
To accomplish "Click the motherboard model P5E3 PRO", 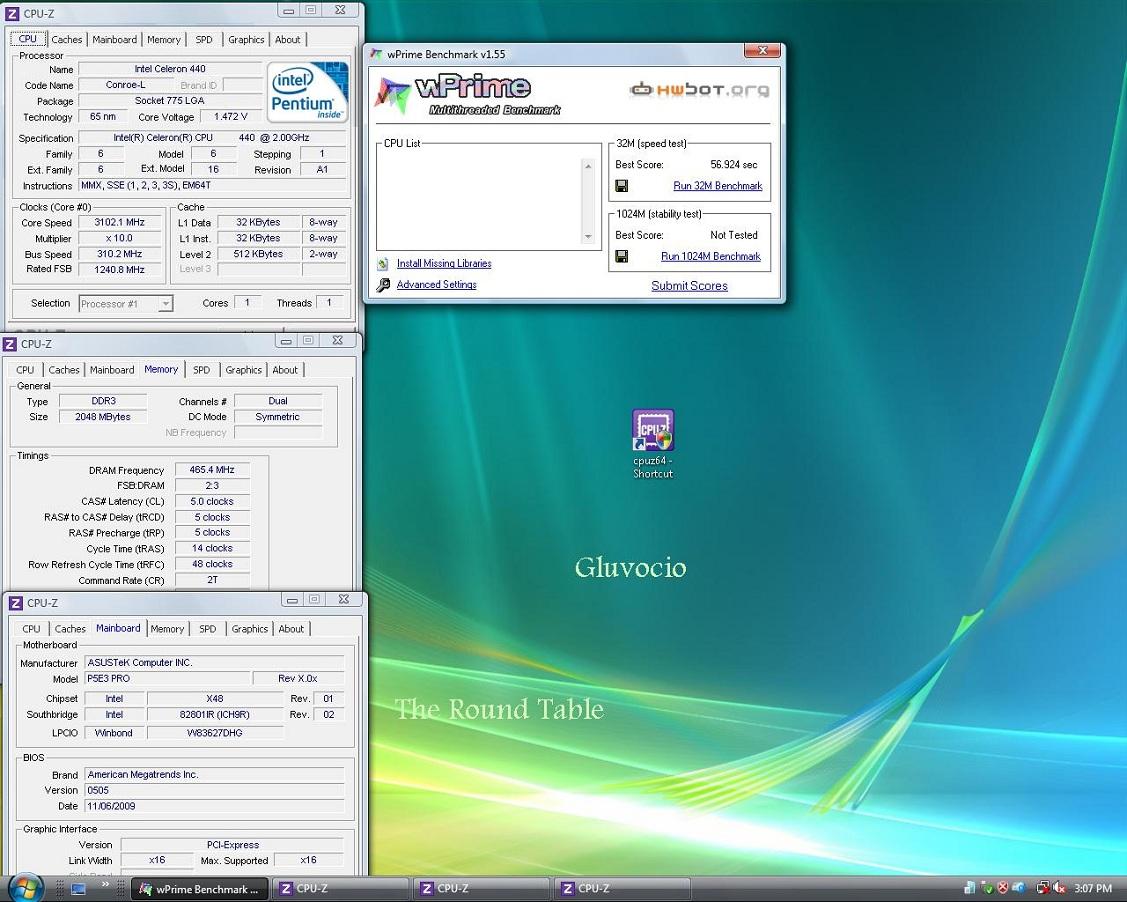I will 167,678.
